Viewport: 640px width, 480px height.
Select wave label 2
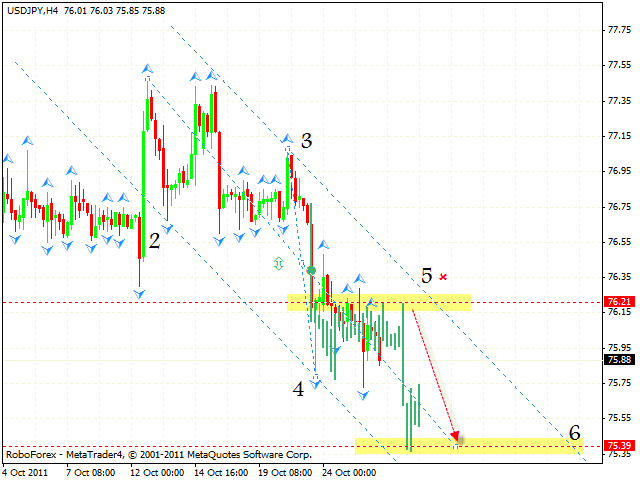click(154, 241)
